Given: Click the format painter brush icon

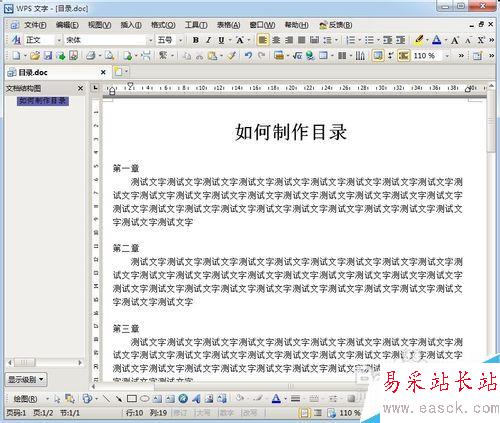Looking at the screenshot, I should [x=231, y=55].
